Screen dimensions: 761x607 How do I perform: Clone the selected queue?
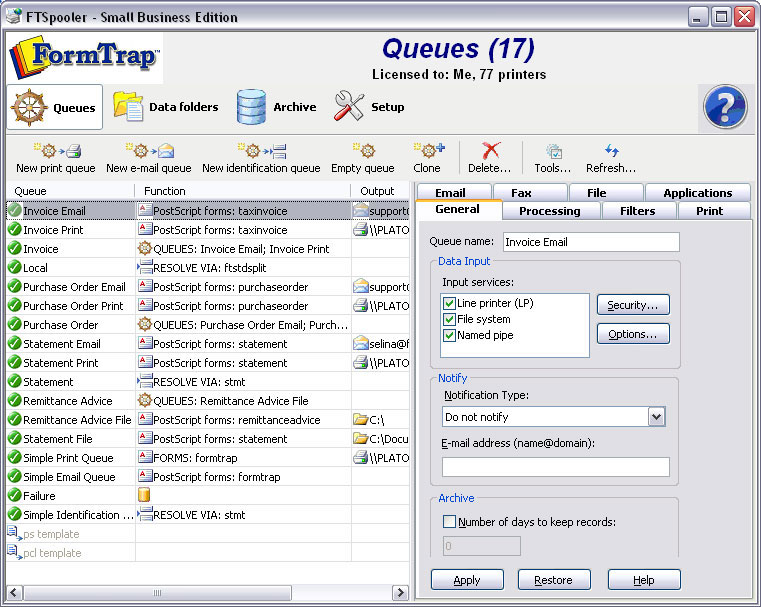(427, 152)
